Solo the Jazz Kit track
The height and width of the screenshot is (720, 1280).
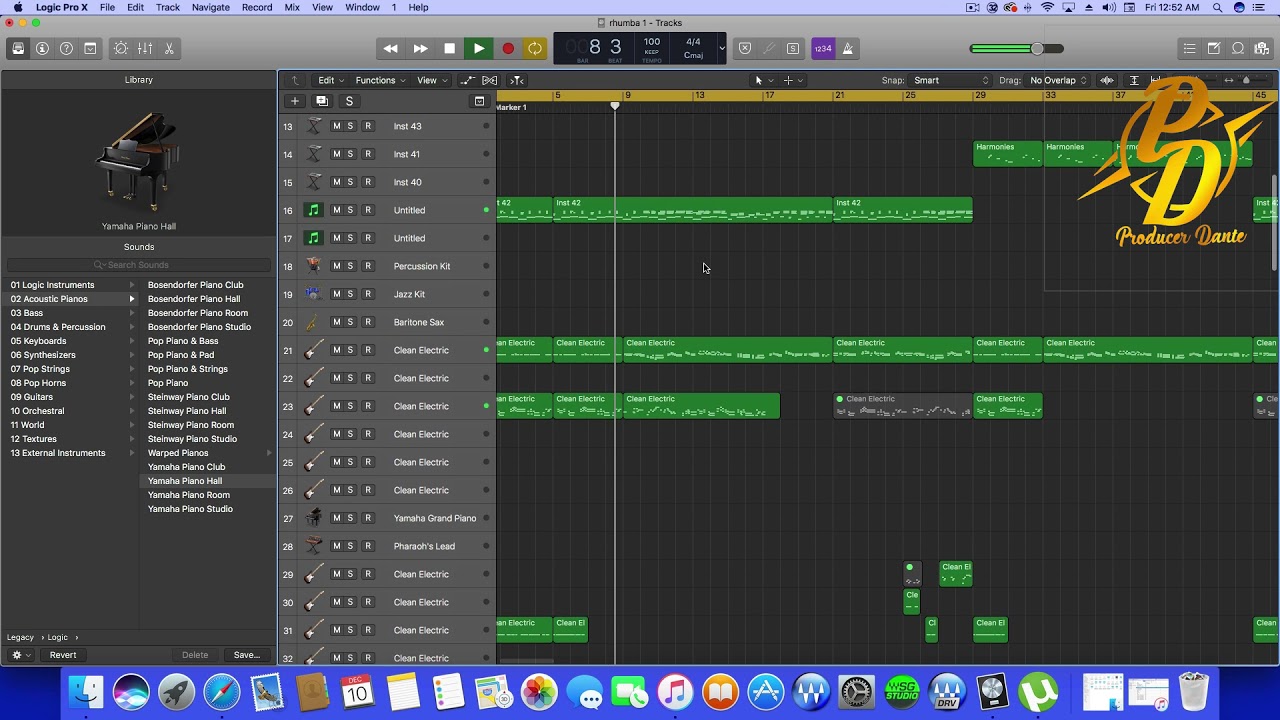tap(350, 294)
